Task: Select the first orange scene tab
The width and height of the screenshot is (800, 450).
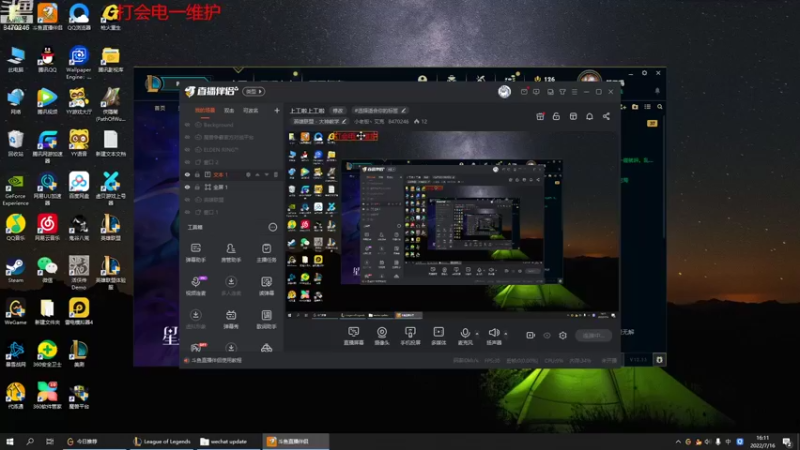Action: (x=205, y=110)
